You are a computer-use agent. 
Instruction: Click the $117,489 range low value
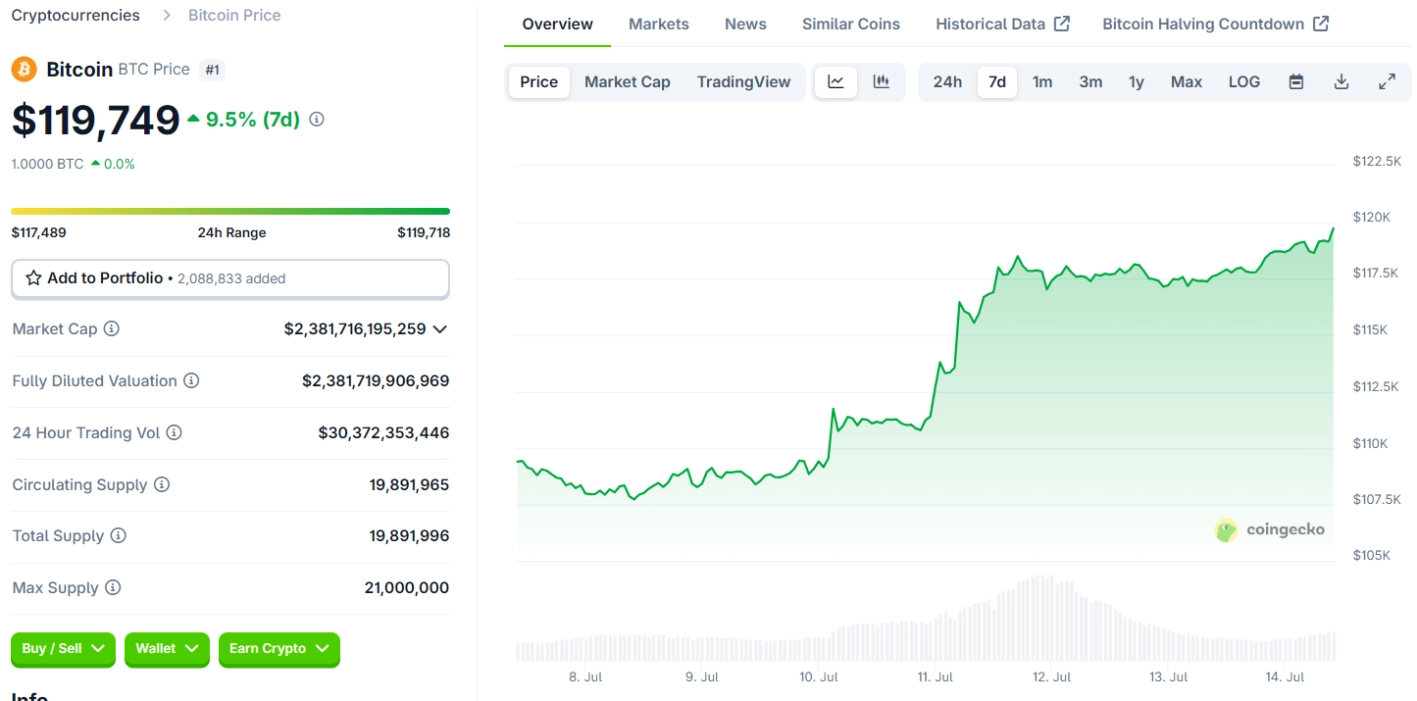coord(39,232)
